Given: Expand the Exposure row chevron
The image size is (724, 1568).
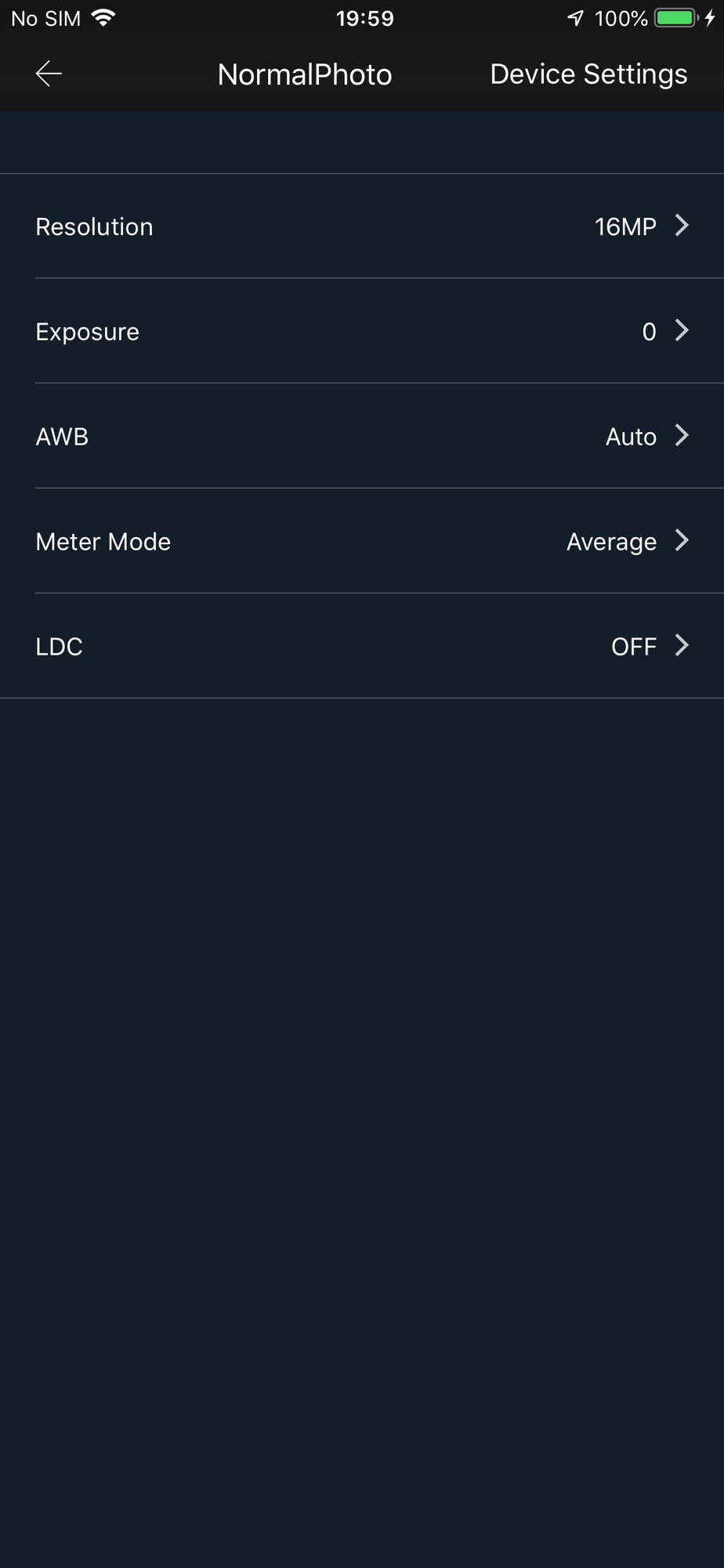Looking at the screenshot, I should [682, 331].
